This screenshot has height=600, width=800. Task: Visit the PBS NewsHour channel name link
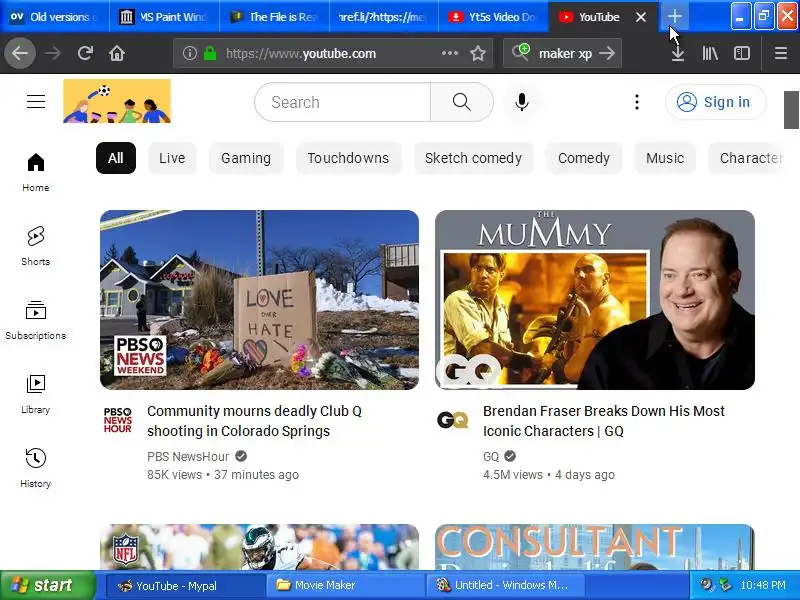point(188,456)
